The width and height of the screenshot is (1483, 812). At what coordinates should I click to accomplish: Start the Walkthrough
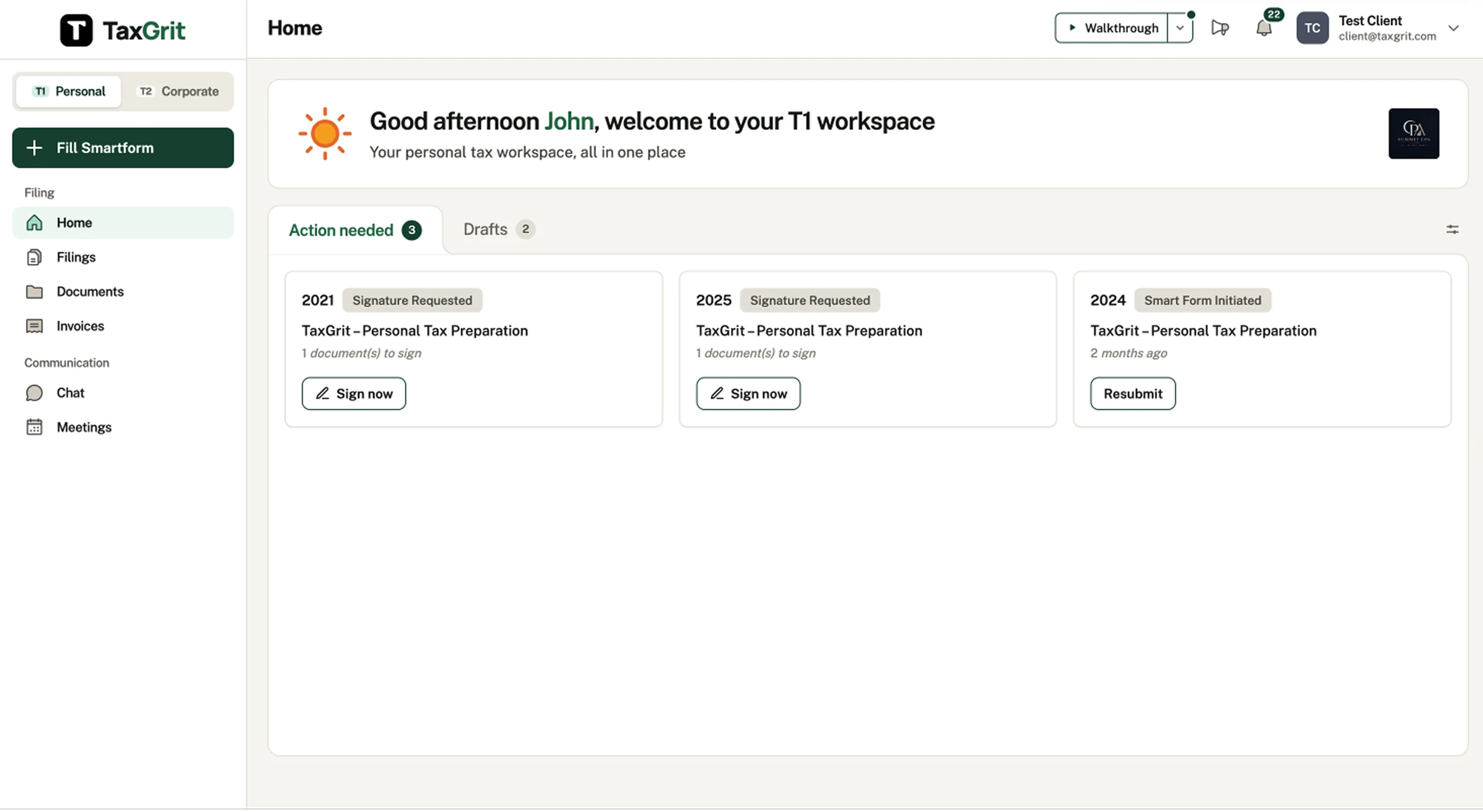[x=1112, y=28]
